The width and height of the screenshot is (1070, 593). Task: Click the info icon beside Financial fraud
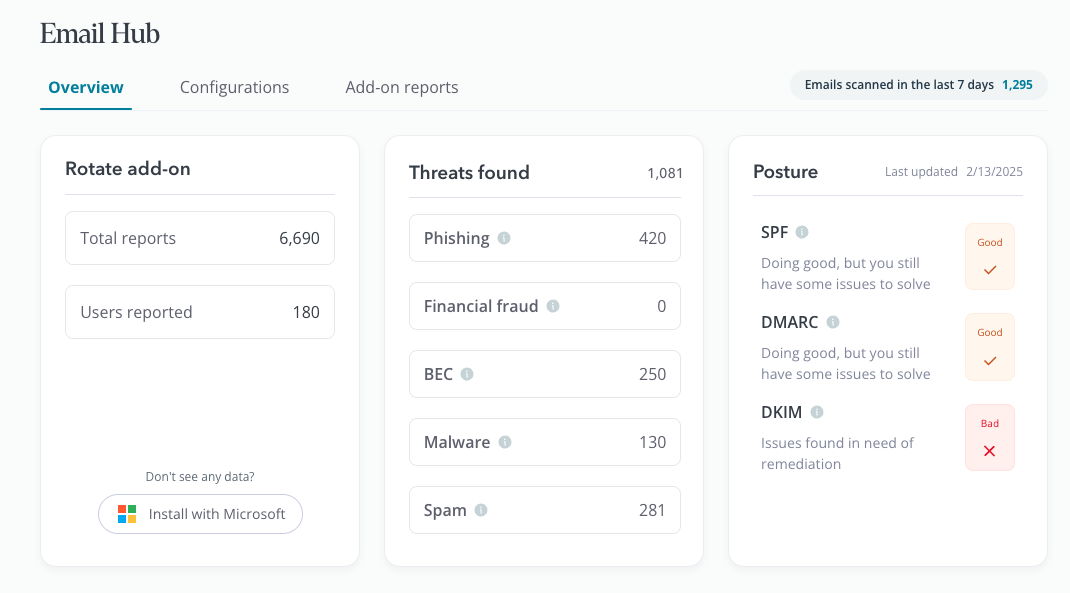point(553,306)
